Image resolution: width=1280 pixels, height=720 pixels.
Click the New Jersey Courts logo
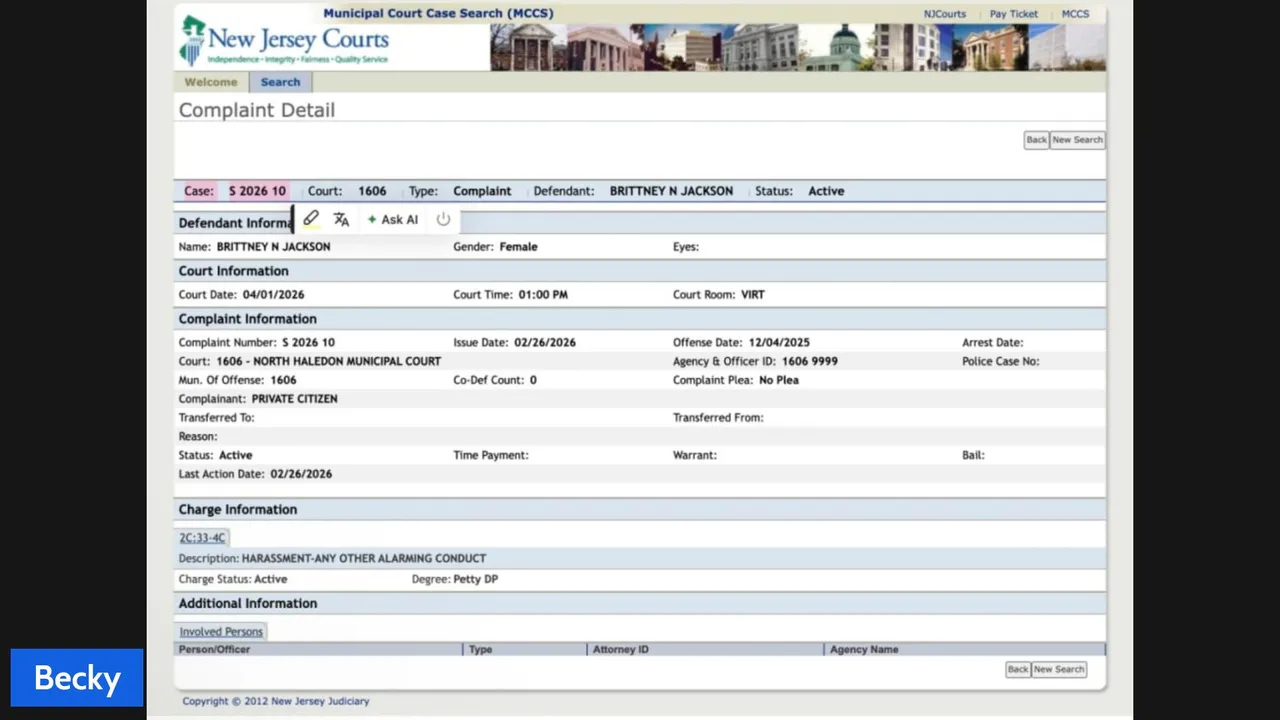click(x=284, y=41)
